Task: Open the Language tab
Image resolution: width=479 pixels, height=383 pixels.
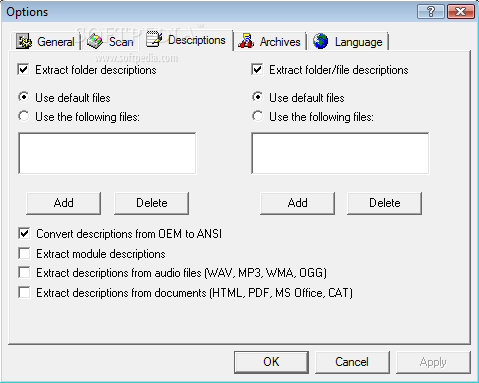Action: [348, 42]
